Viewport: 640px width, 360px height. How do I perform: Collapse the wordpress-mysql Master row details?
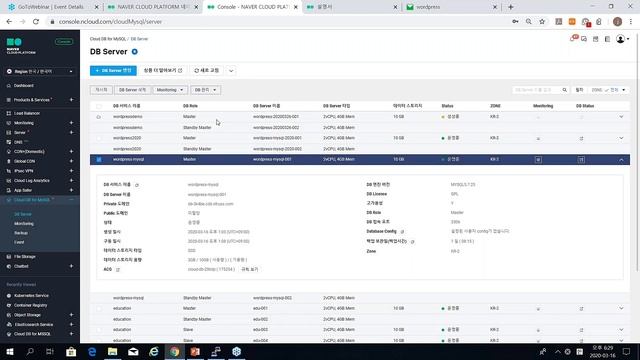[x=621, y=160]
